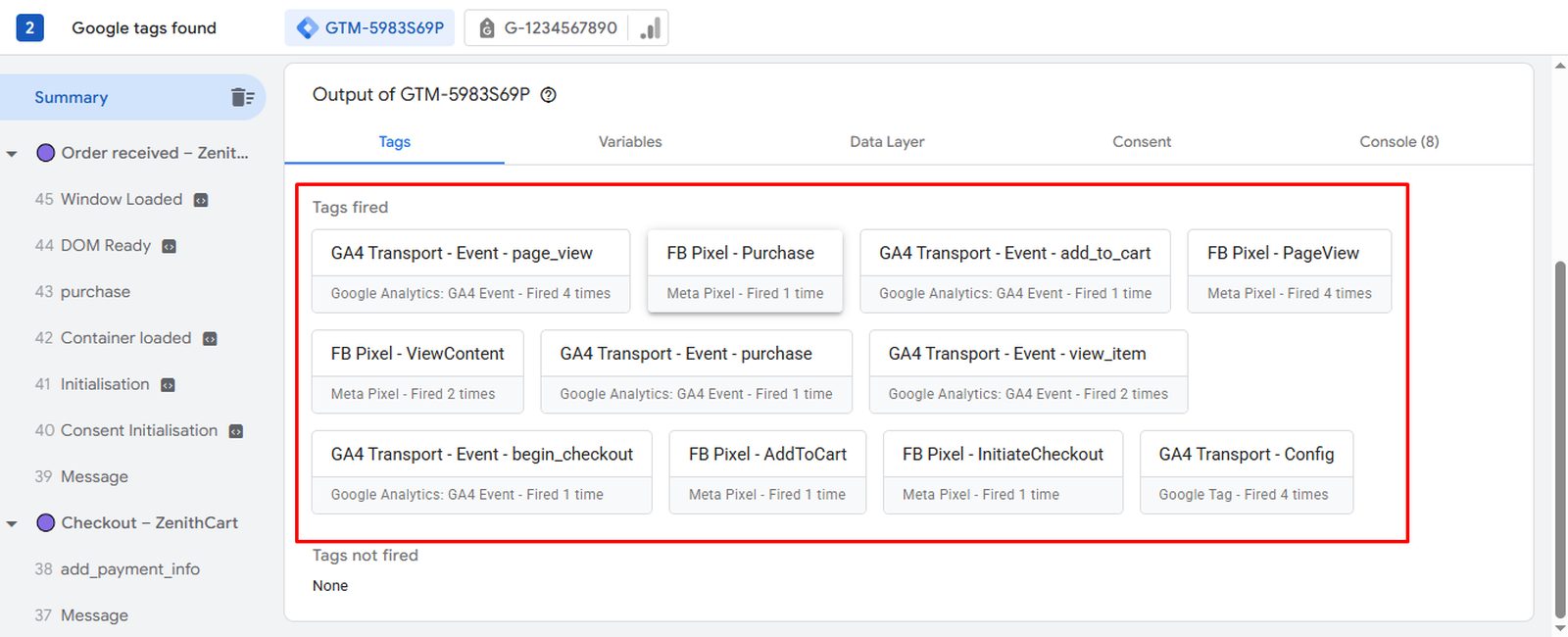Click the 'Google tags found' label
Screen dimensions: 1568x637
tap(144, 27)
